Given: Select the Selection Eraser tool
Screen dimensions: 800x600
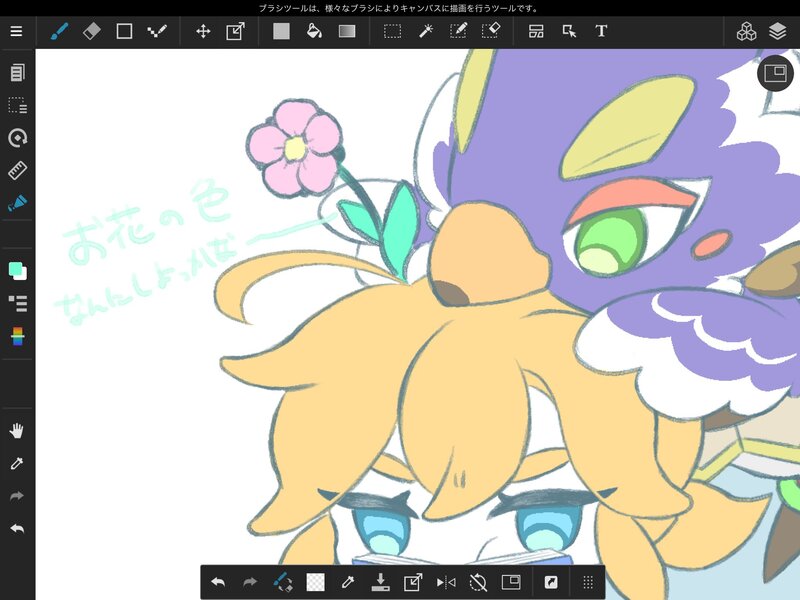Looking at the screenshot, I should (x=491, y=31).
